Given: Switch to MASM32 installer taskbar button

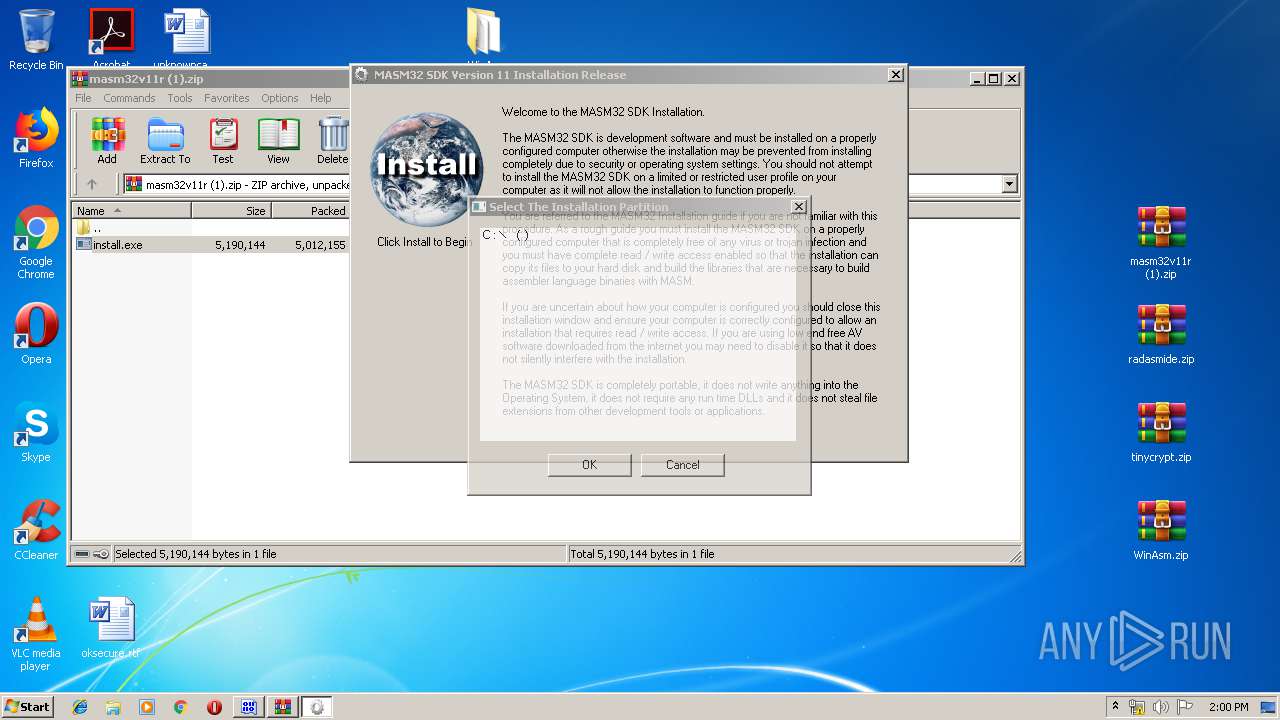Looking at the screenshot, I should click(317, 707).
